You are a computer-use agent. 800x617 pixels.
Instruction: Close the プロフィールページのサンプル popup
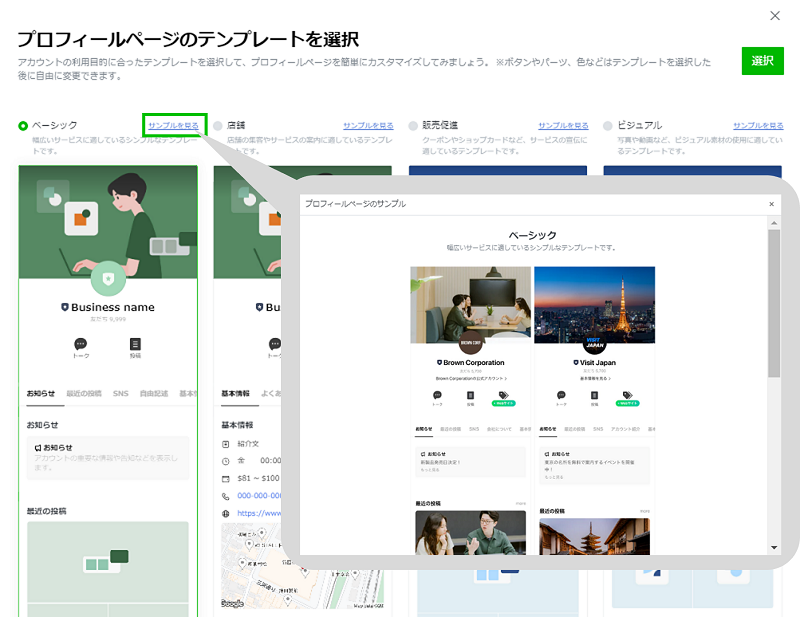[x=771, y=204]
